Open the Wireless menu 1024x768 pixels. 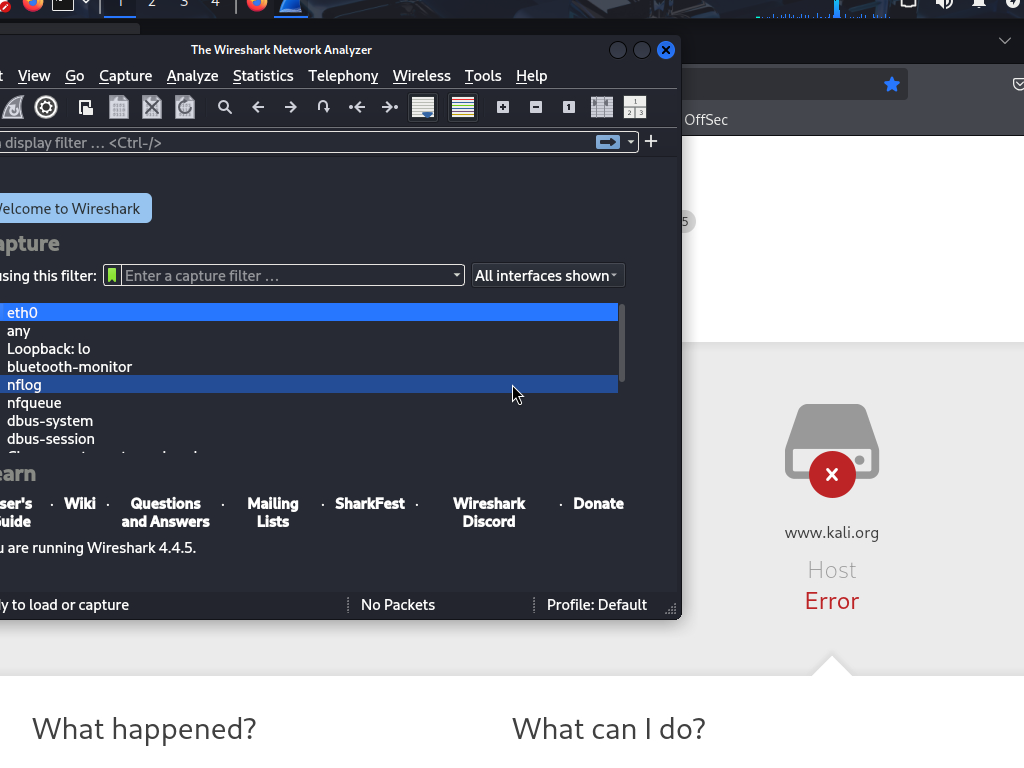(422, 76)
